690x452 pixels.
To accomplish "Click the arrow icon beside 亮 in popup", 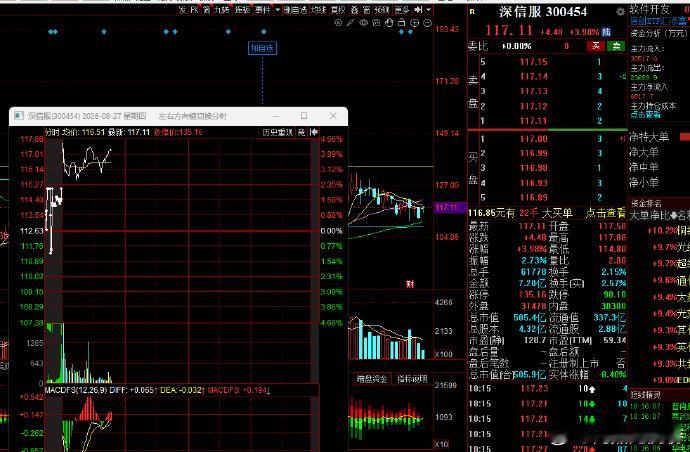I will 314,132.
